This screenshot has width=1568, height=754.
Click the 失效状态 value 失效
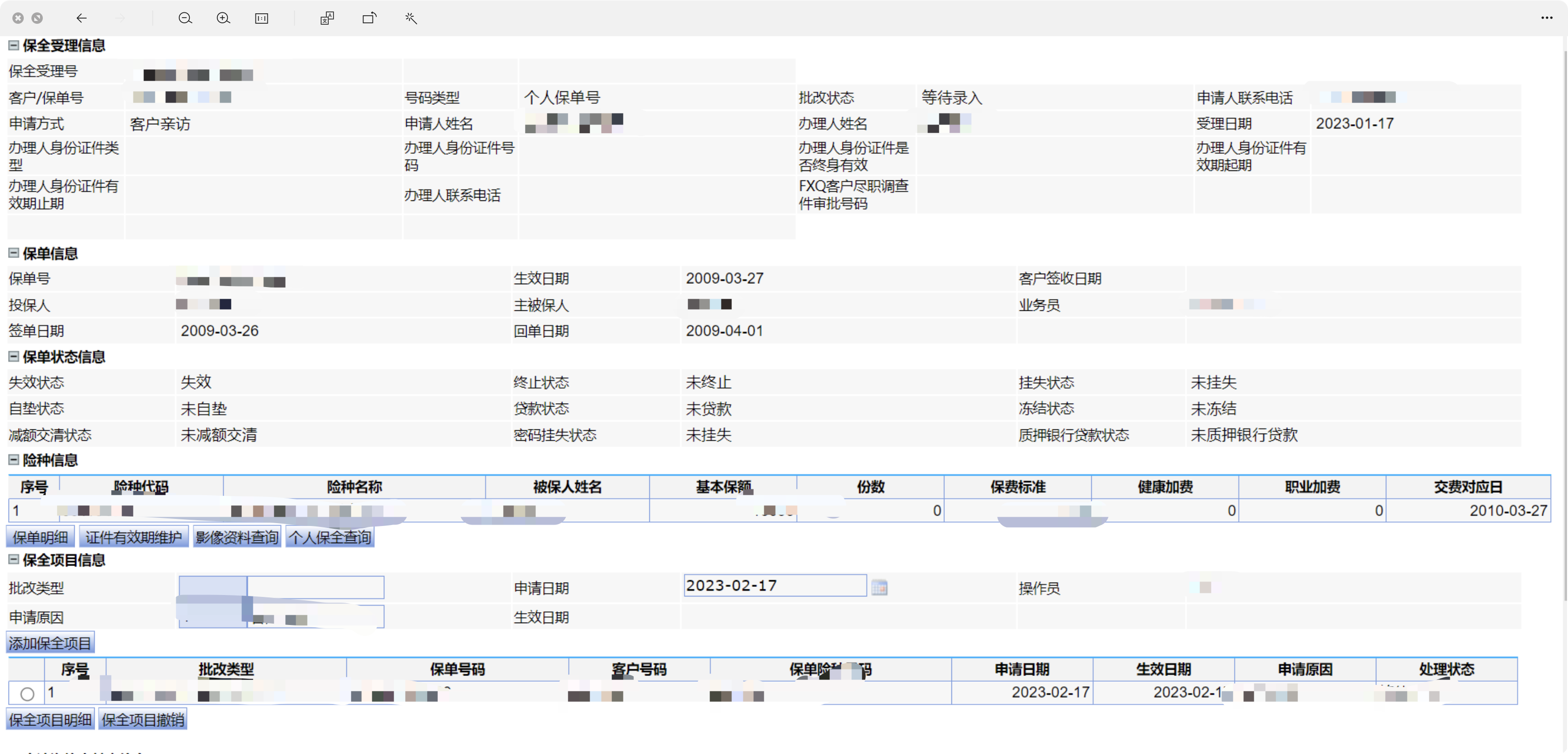(x=196, y=382)
